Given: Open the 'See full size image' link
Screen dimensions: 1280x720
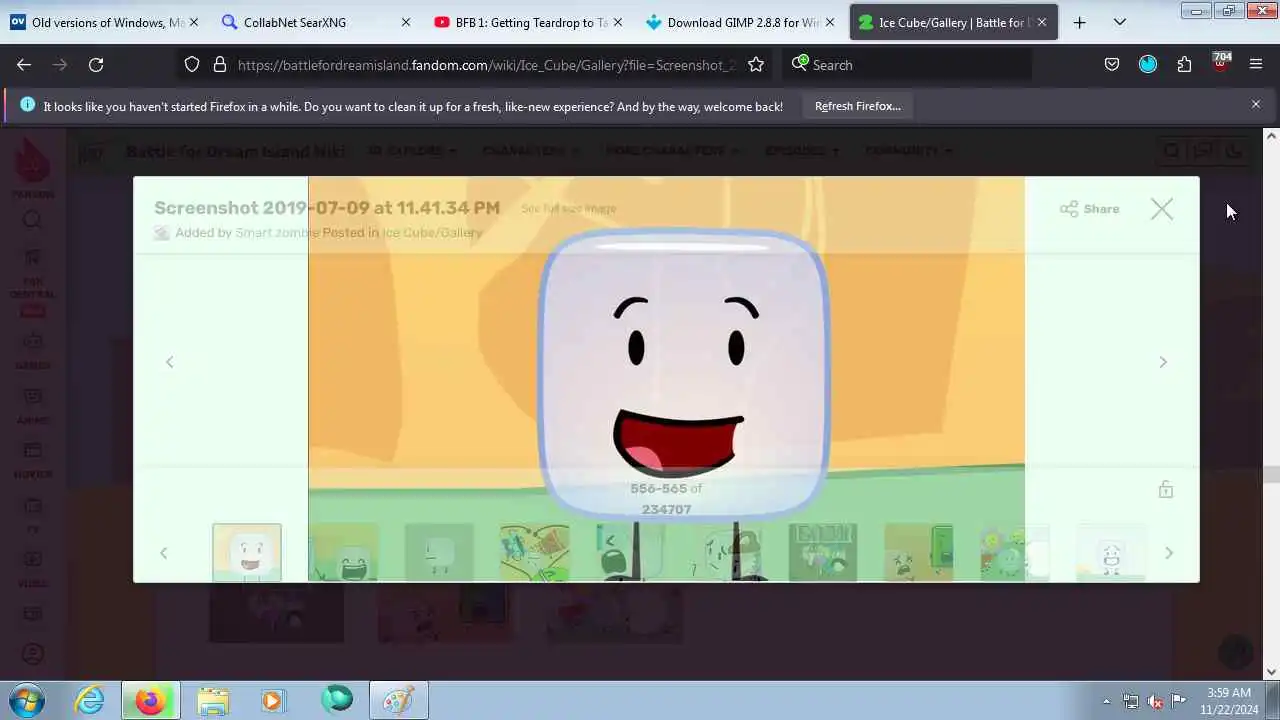Looking at the screenshot, I should pyautogui.click(x=568, y=209).
